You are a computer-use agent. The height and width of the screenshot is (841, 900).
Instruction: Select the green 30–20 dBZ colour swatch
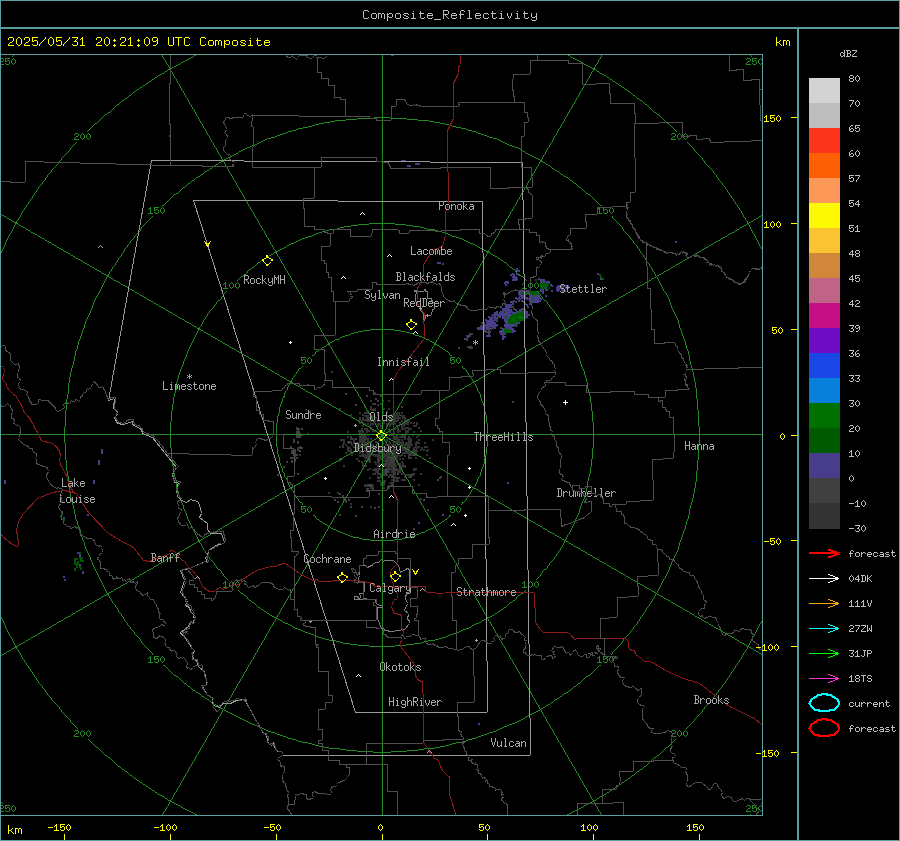pyautogui.click(x=824, y=416)
